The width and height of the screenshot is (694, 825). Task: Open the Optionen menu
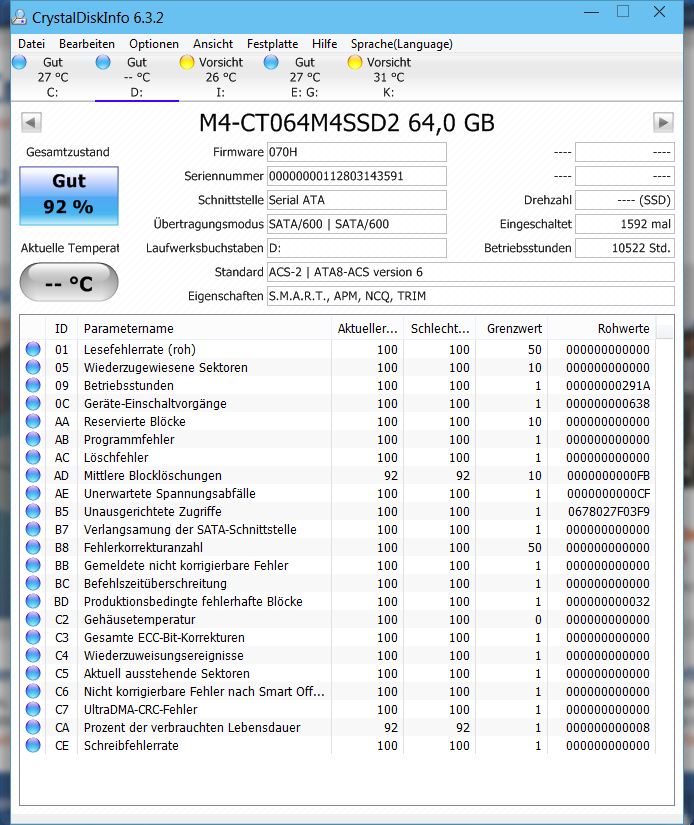click(x=154, y=44)
